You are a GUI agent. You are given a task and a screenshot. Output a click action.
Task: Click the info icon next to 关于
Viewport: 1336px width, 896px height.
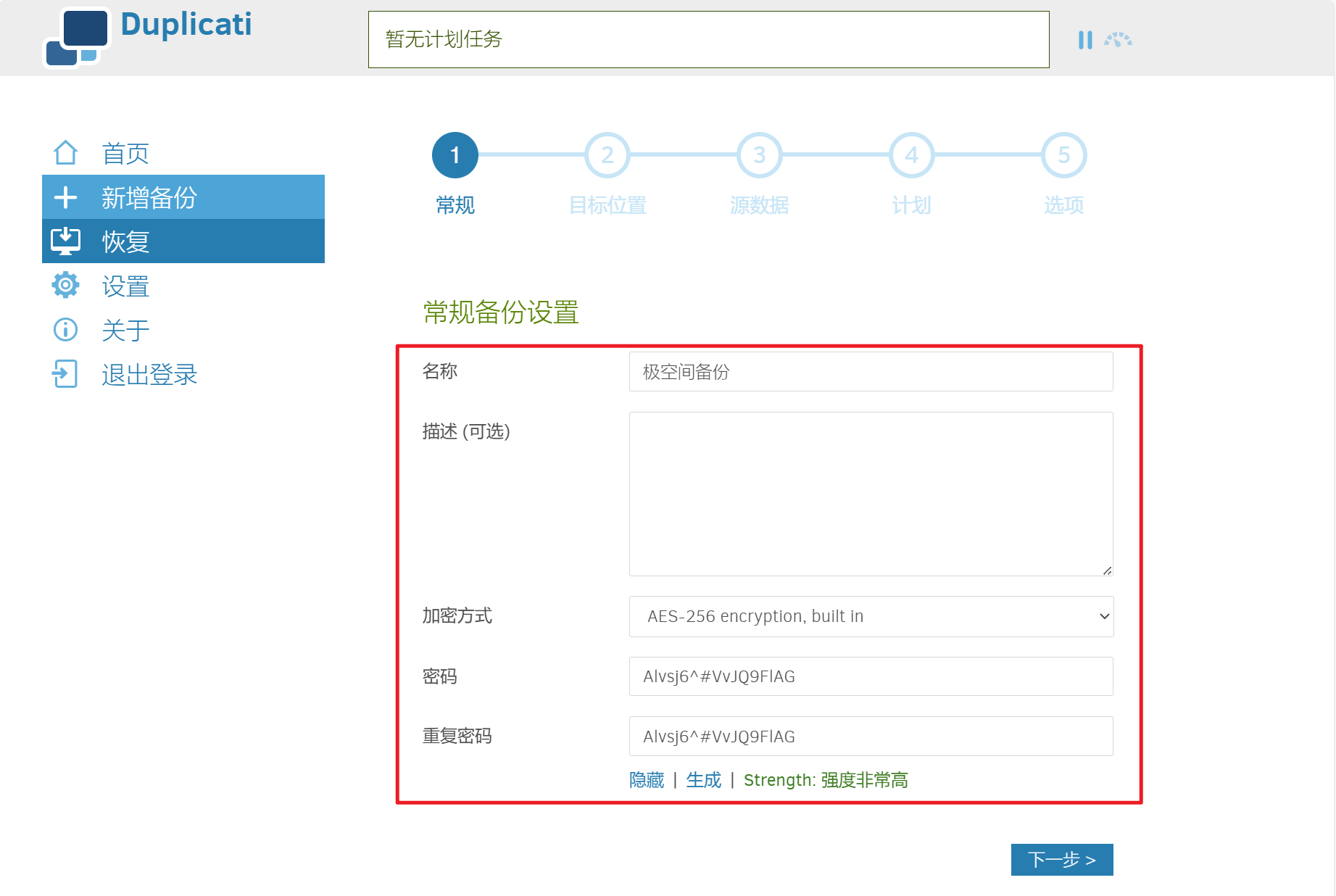(66, 329)
